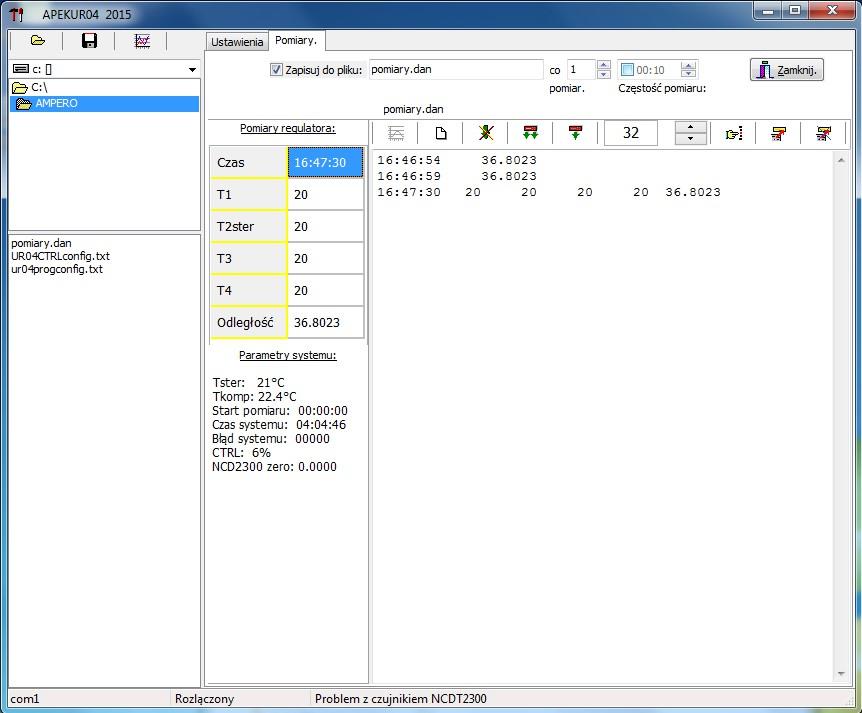Increase the 'co' measurement count stepper

(x=604, y=65)
